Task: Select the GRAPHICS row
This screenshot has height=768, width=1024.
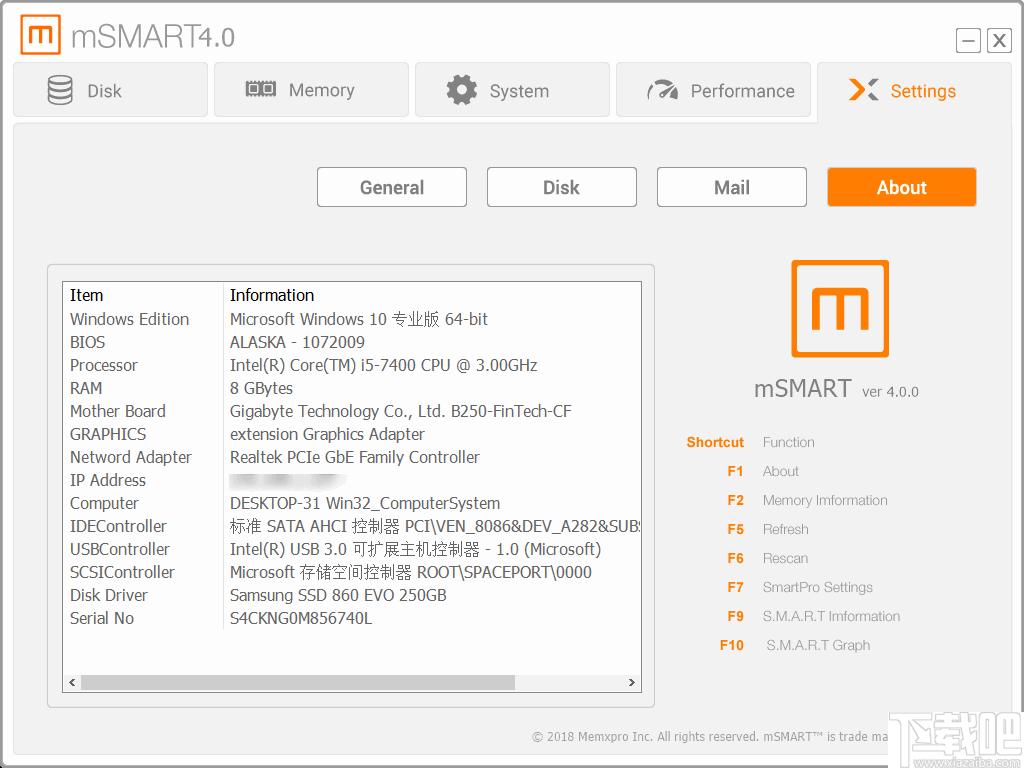Action: pyautogui.click(x=352, y=434)
